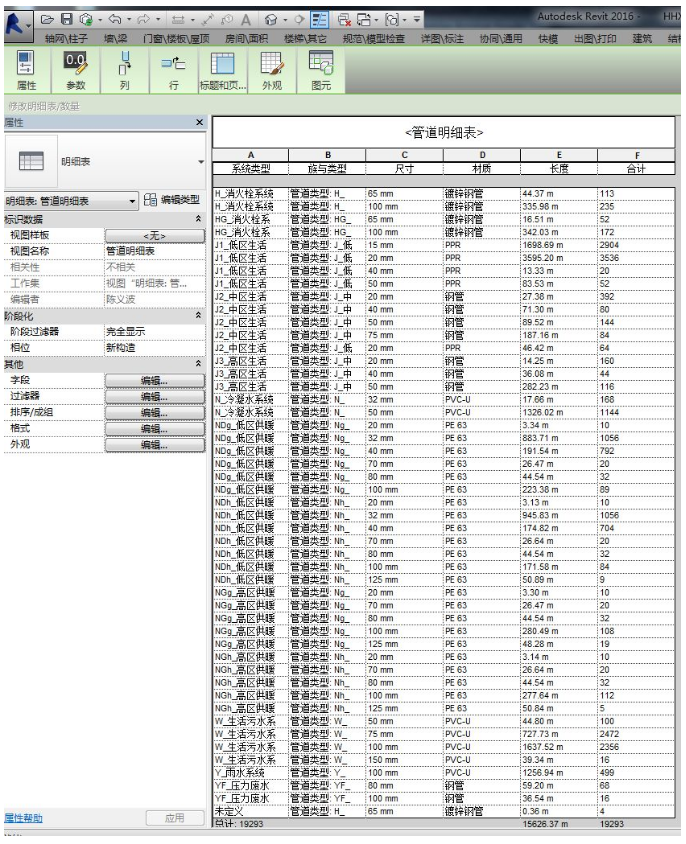The image size is (686, 844).
Task: Open the 规范\模型检查 ribbon tab
Action: (374, 39)
